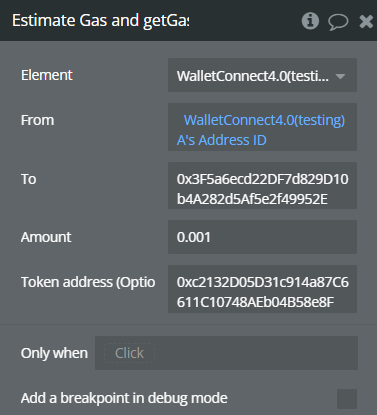The image size is (377, 415).
Task: Click the Token address (Optional) label
Action: point(88,282)
